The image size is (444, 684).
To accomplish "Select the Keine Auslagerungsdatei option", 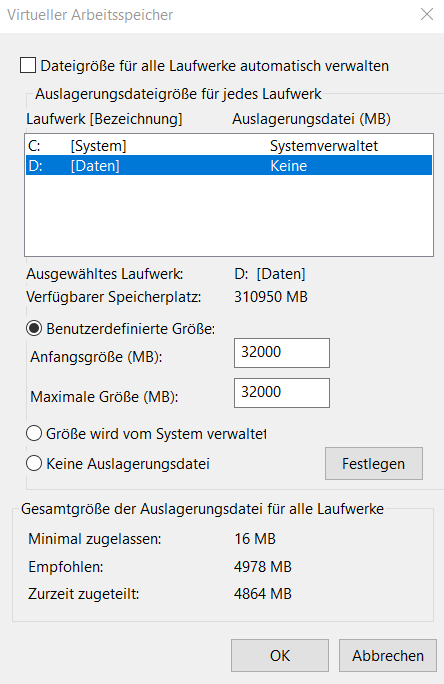I will (34, 463).
